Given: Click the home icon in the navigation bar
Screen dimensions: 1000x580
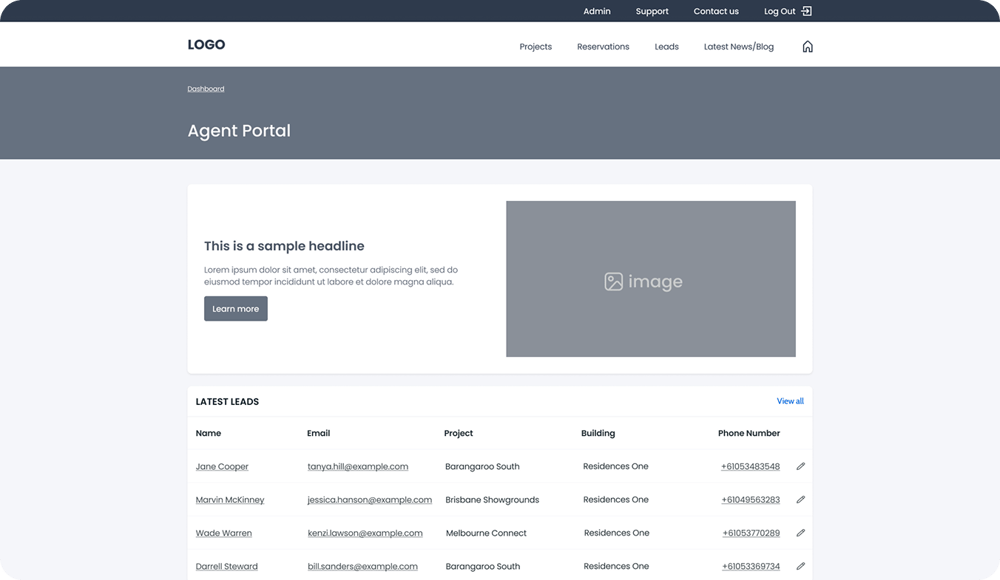Looking at the screenshot, I should coord(807,46).
